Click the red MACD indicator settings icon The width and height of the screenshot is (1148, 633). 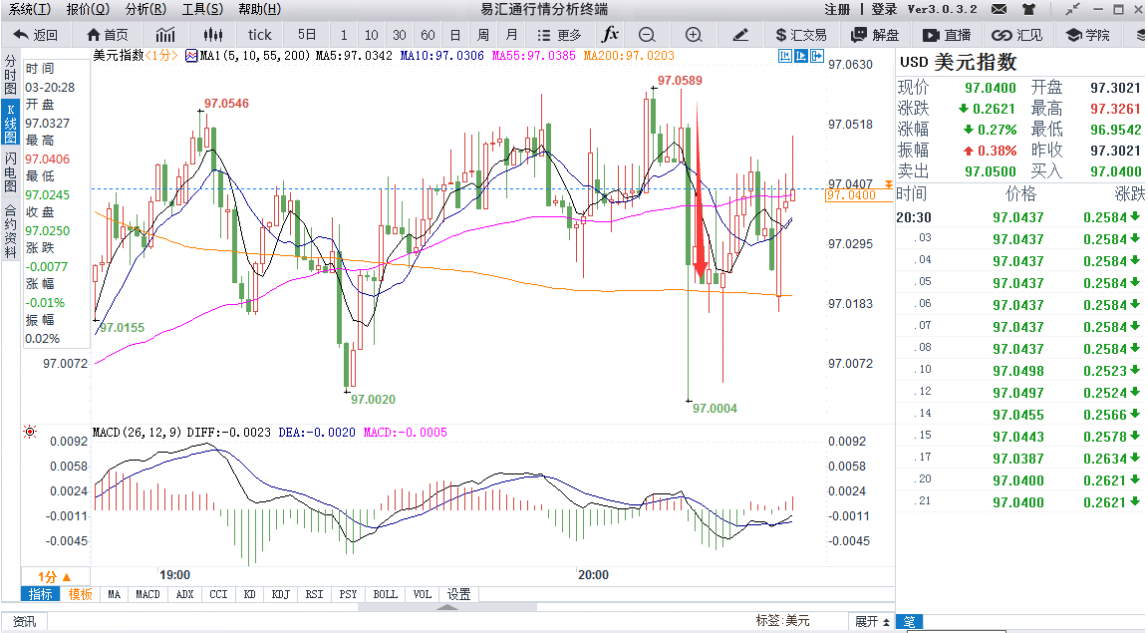coord(30,432)
